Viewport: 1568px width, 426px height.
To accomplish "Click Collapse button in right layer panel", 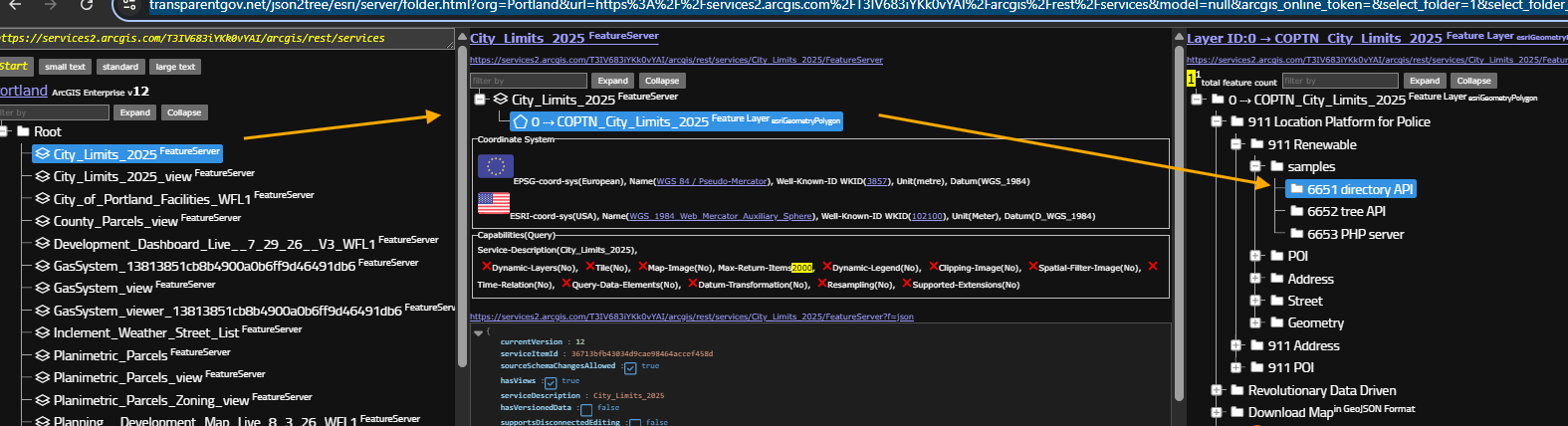I will point(1473,81).
